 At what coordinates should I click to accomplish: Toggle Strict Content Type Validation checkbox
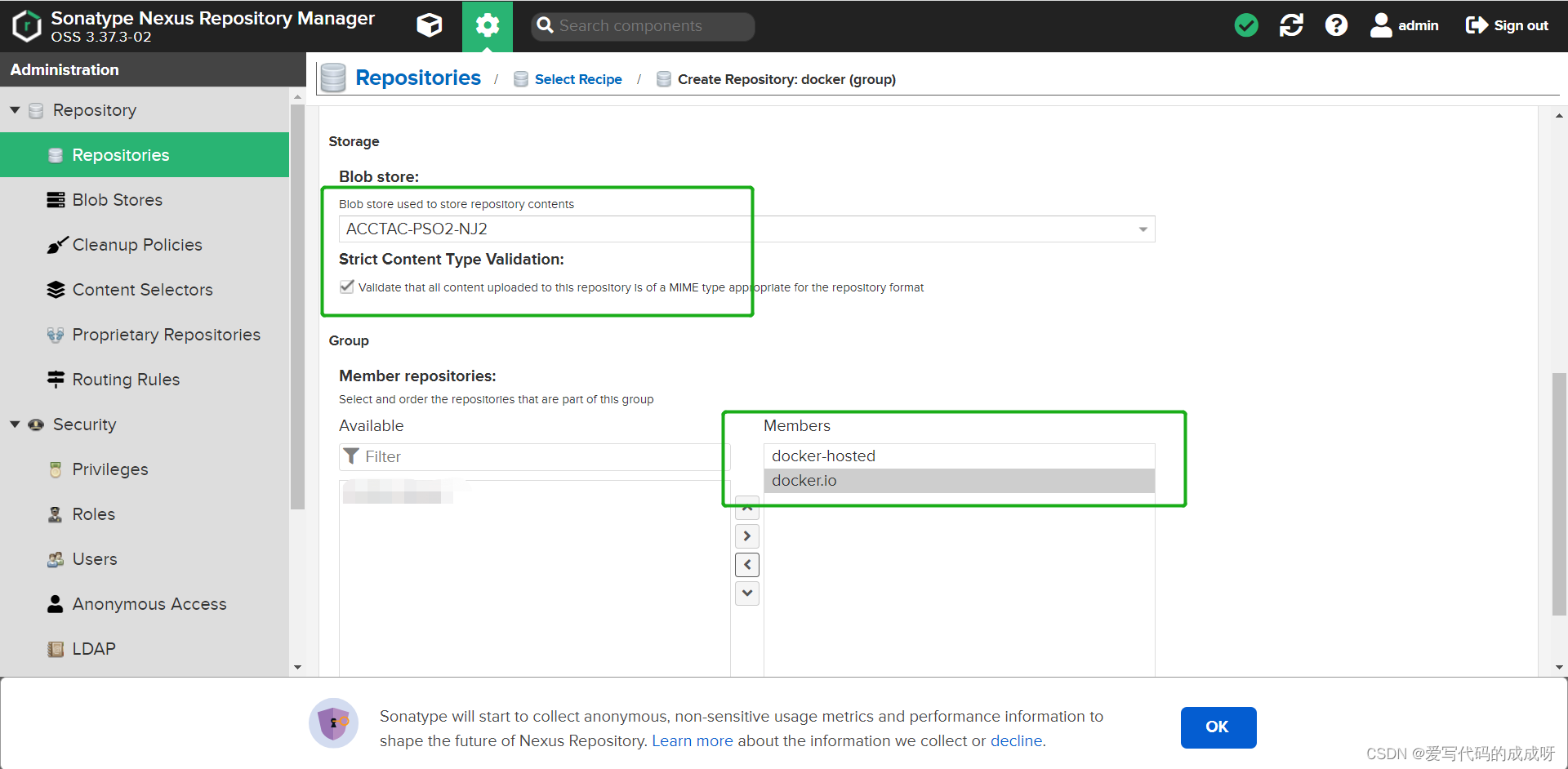(347, 287)
